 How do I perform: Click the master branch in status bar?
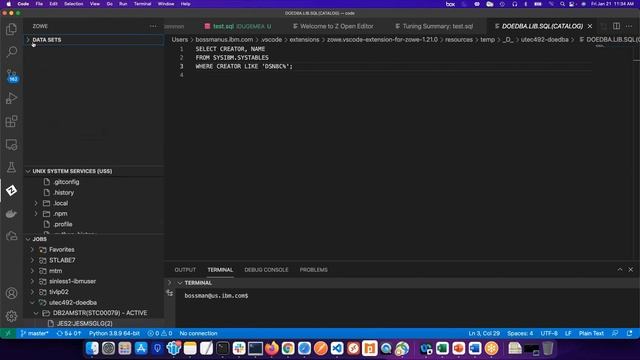point(35,333)
